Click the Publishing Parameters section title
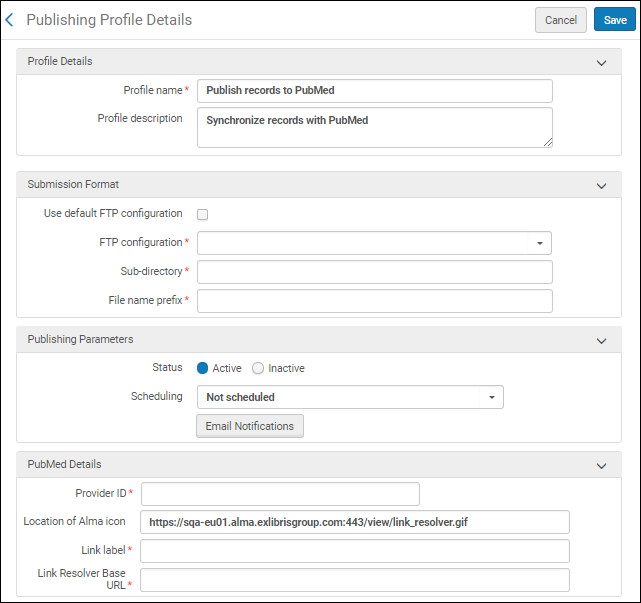 80,339
